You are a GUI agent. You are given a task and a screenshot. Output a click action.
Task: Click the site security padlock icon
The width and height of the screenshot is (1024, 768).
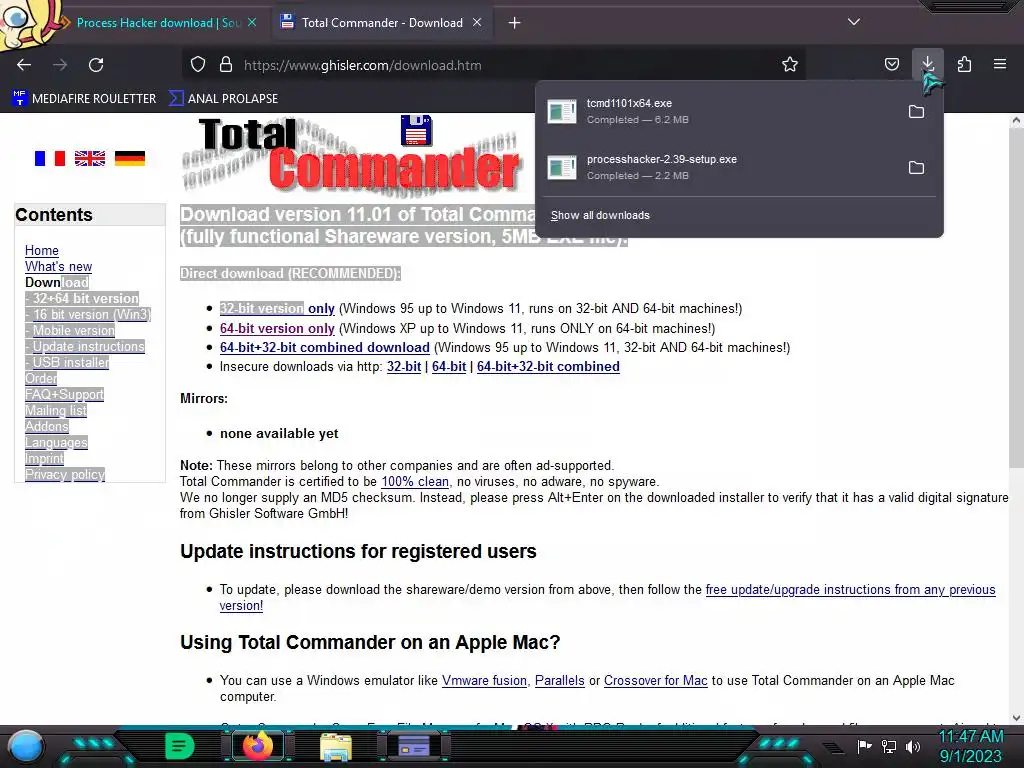[x=226, y=65]
